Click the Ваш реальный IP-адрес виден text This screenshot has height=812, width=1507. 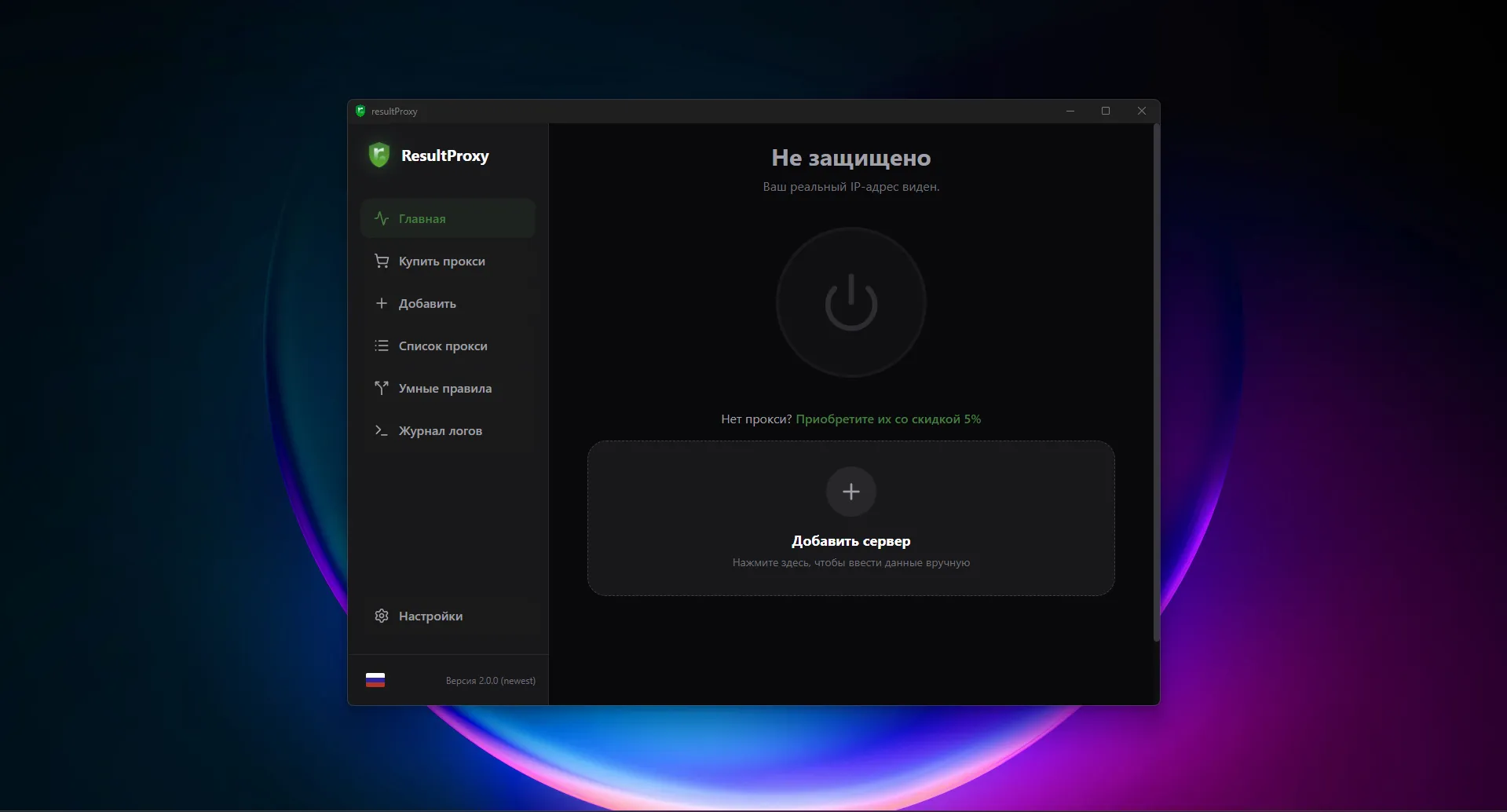tap(851, 187)
